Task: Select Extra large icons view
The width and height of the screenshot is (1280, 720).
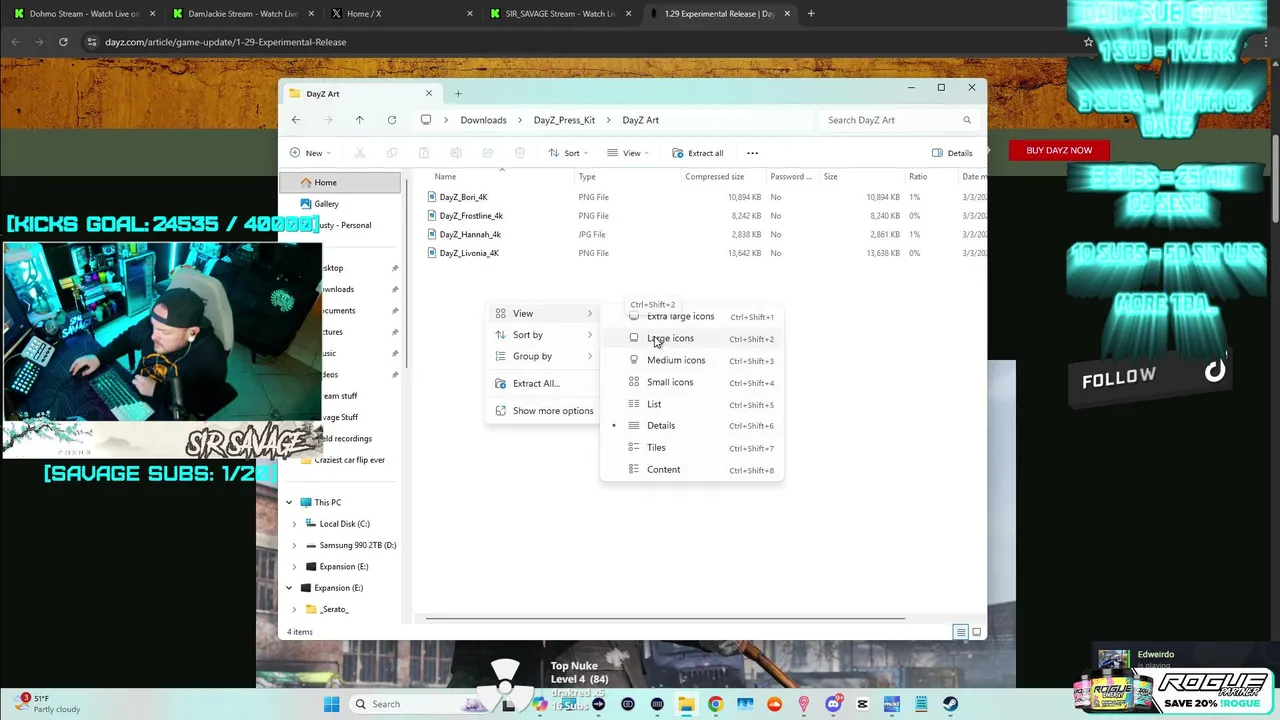Action: coord(692,317)
